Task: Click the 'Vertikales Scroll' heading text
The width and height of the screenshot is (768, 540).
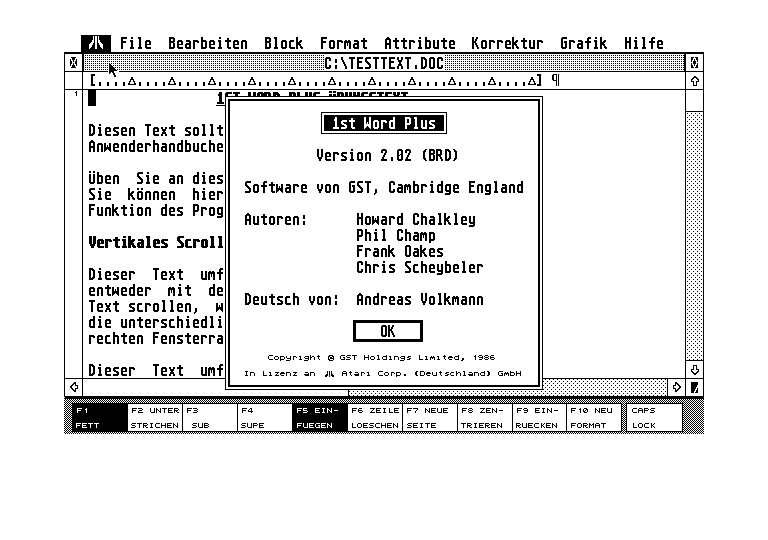Action: [x=156, y=243]
